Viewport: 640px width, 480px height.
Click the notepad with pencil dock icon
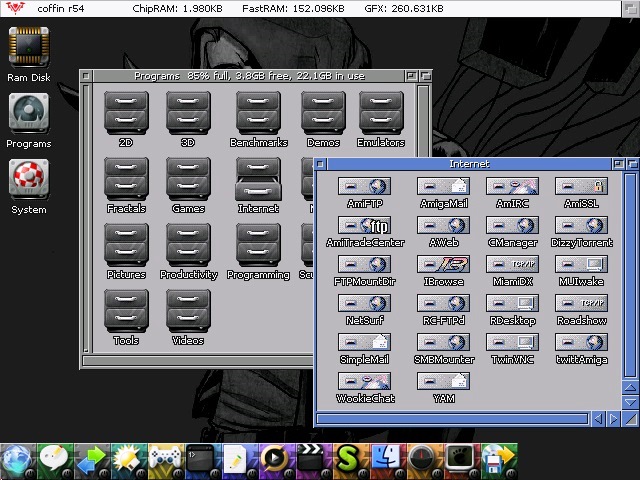click(240, 461)
